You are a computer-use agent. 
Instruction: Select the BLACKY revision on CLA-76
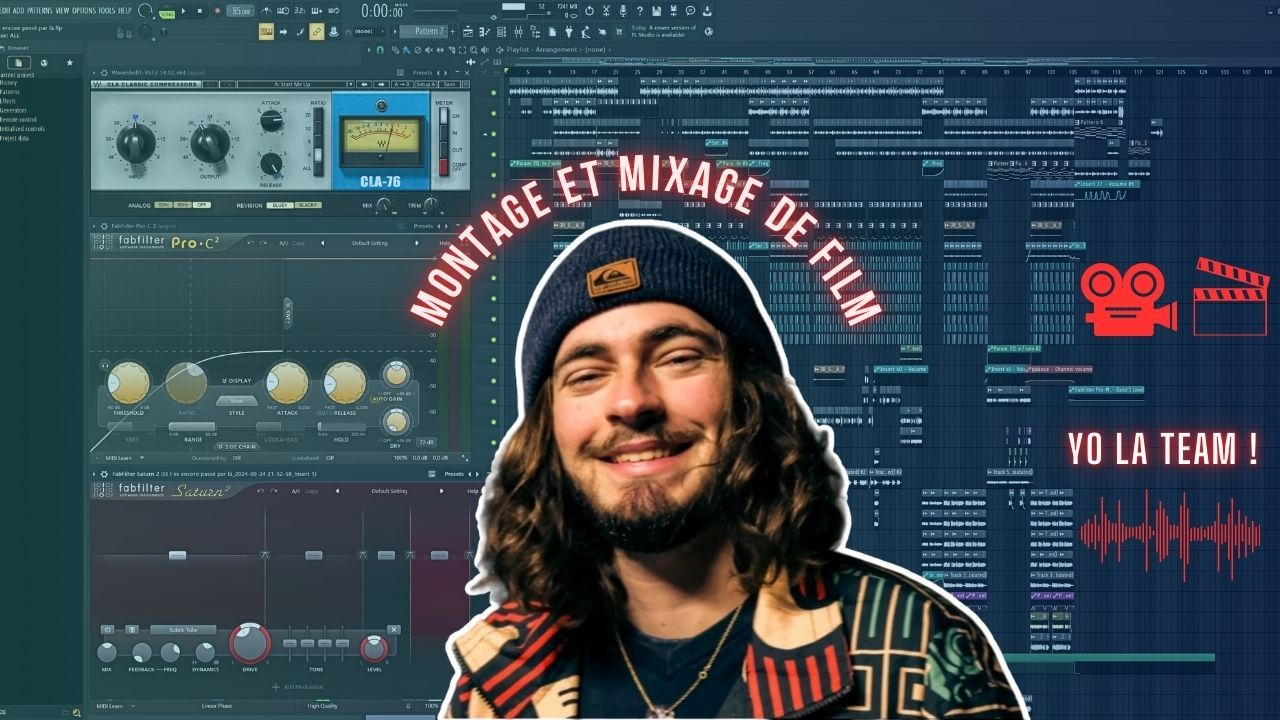click(x=308, y=205)
